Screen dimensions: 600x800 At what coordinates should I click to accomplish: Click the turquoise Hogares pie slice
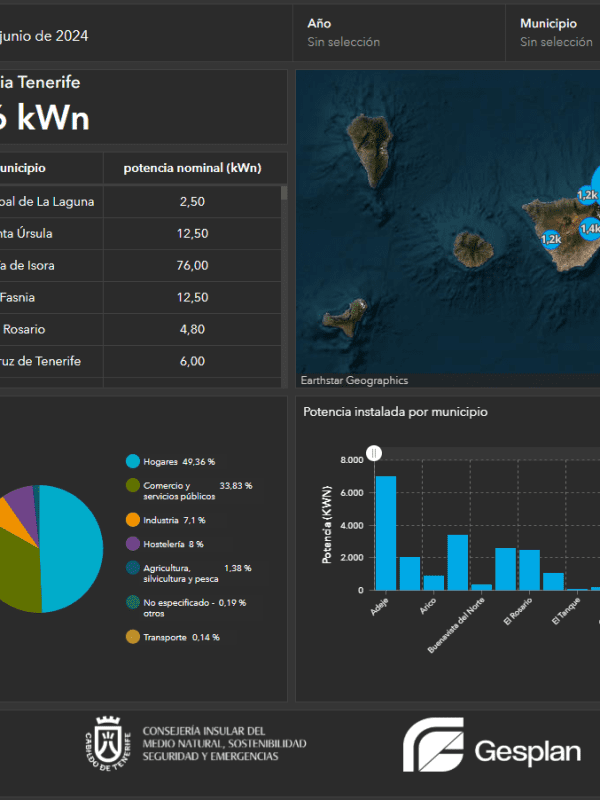click(71, 548)
